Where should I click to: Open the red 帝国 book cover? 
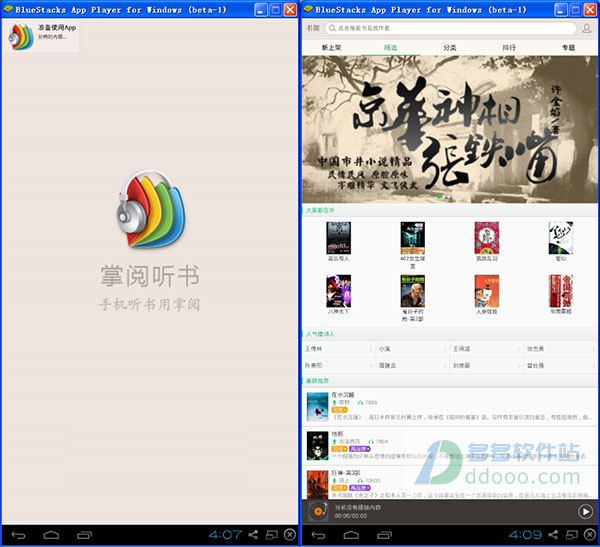561,291
